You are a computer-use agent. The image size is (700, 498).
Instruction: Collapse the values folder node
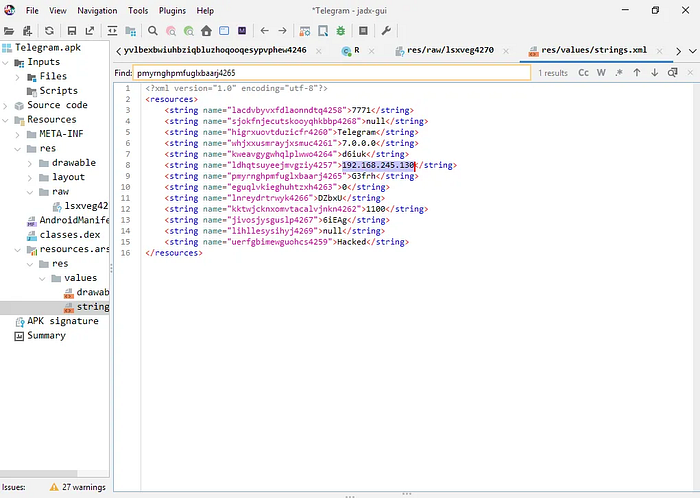pos(42,278)
